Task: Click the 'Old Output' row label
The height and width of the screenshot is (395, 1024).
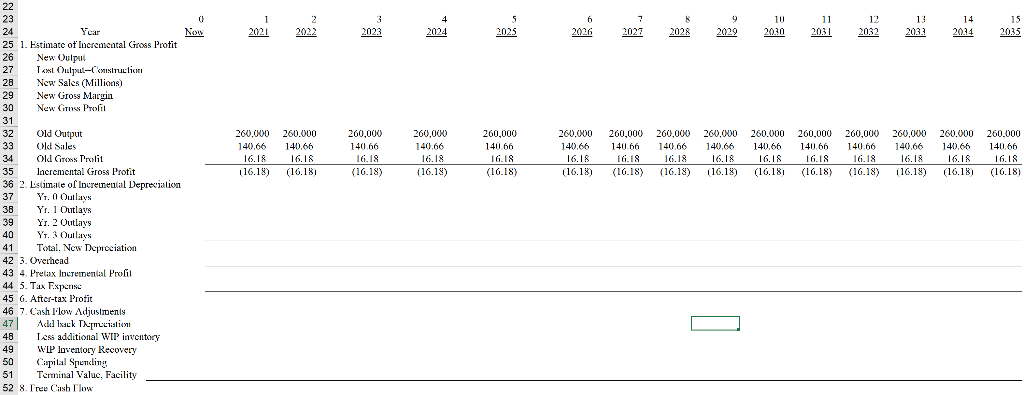Action: point(59,134)
